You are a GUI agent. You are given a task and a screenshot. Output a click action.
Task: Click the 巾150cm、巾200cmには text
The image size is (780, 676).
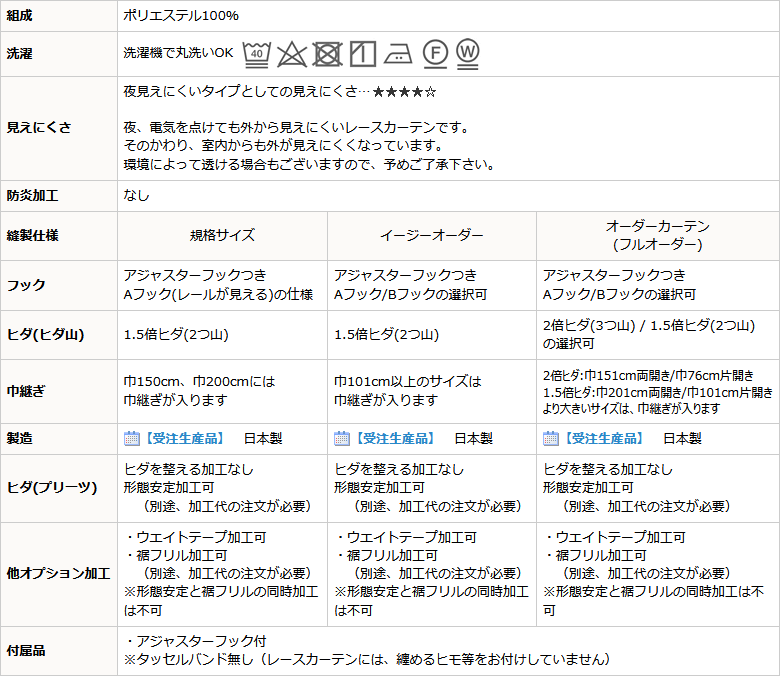click(x=199, y=382)
